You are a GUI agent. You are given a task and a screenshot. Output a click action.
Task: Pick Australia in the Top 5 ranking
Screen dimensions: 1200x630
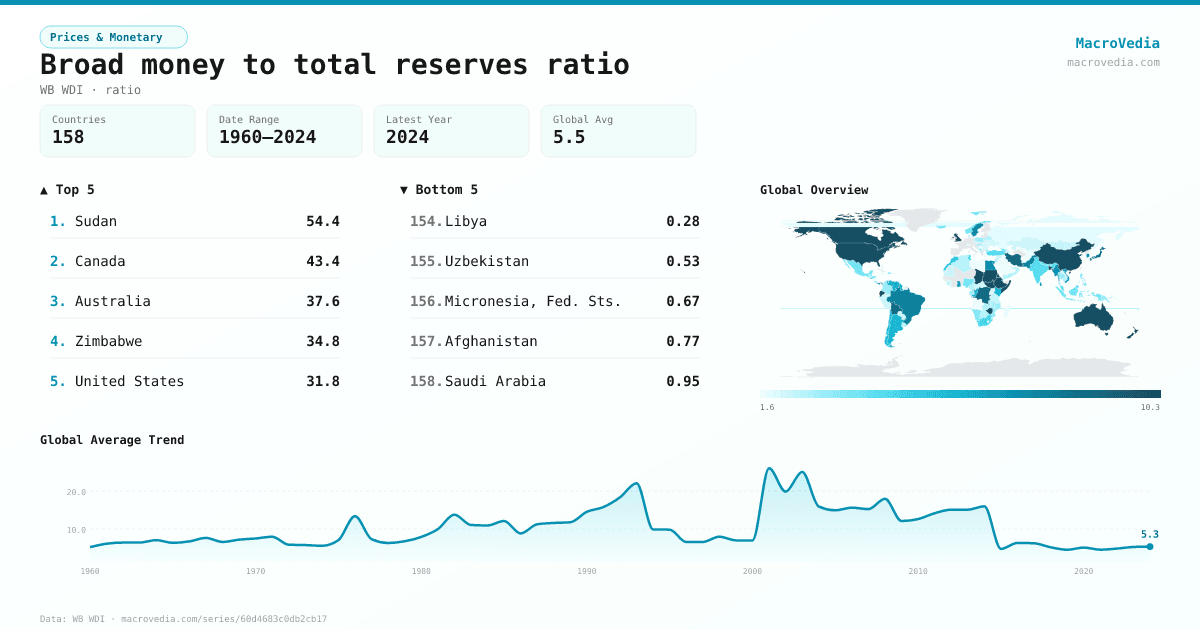pos(195,301)
